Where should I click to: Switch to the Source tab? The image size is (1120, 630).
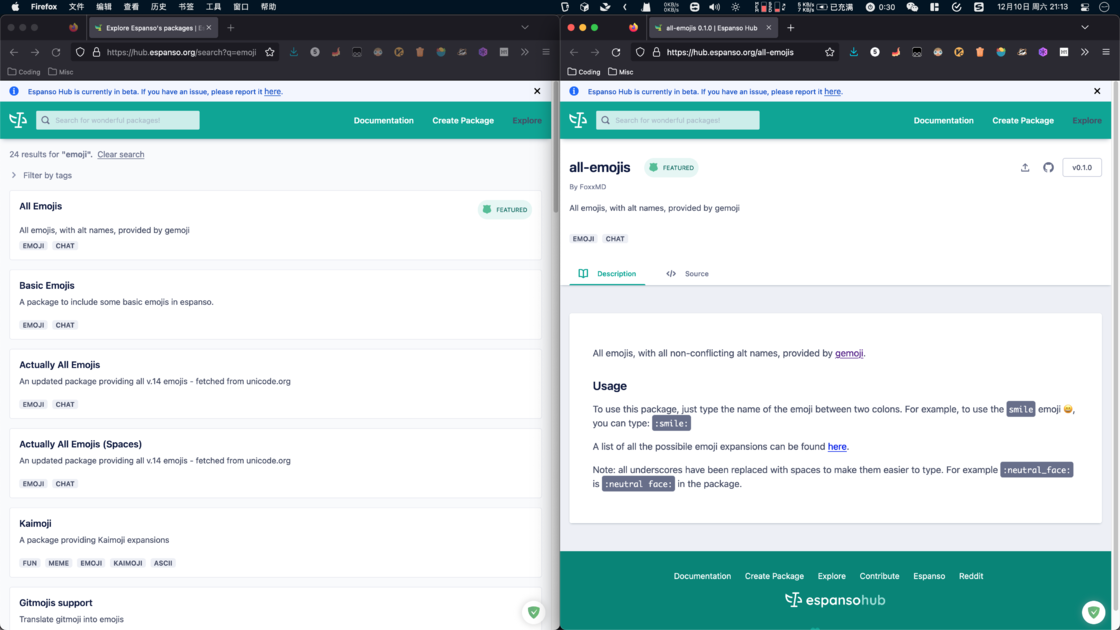688,273
